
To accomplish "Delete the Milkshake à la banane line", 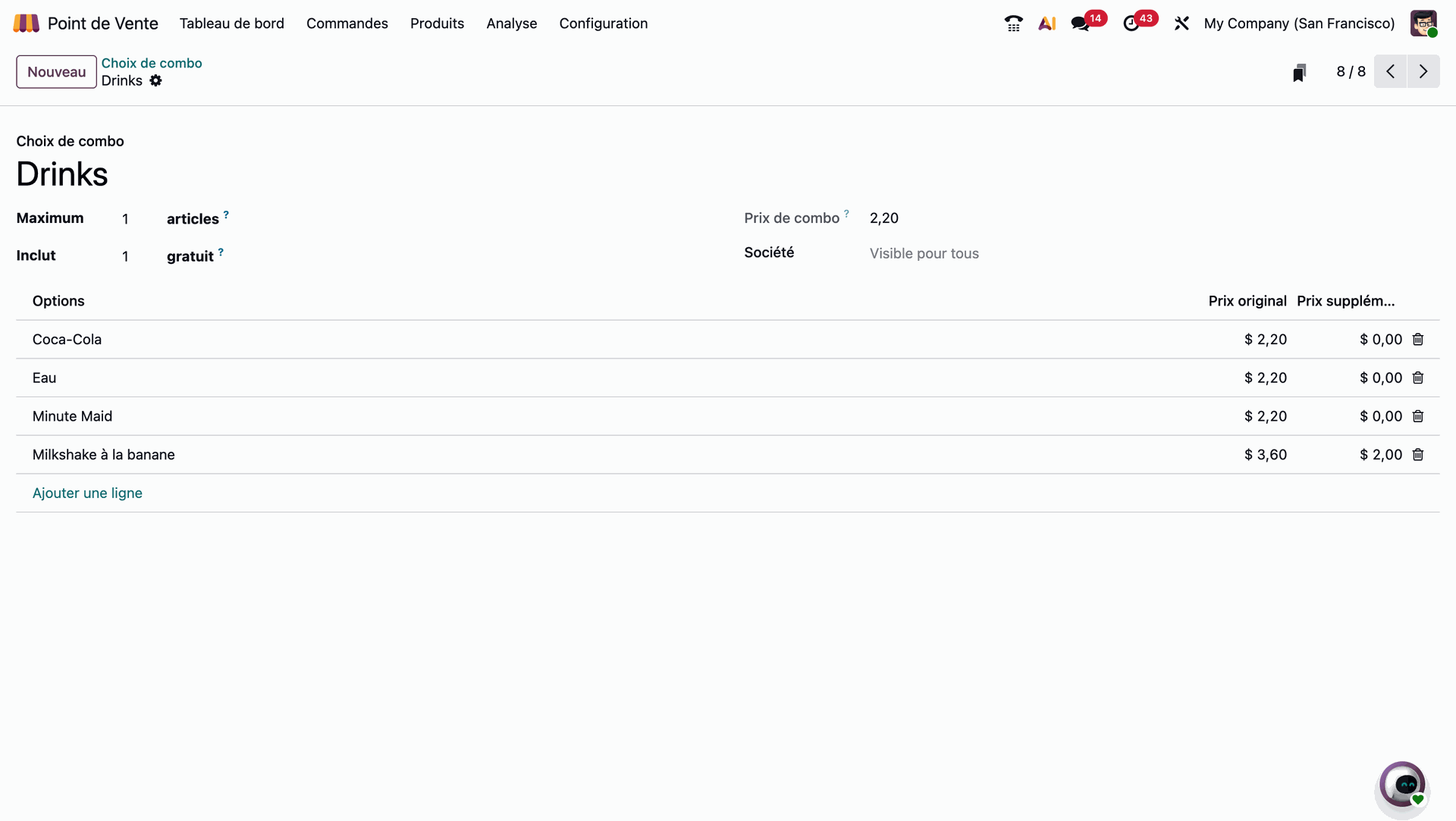I will click(x=1418, y=455).
